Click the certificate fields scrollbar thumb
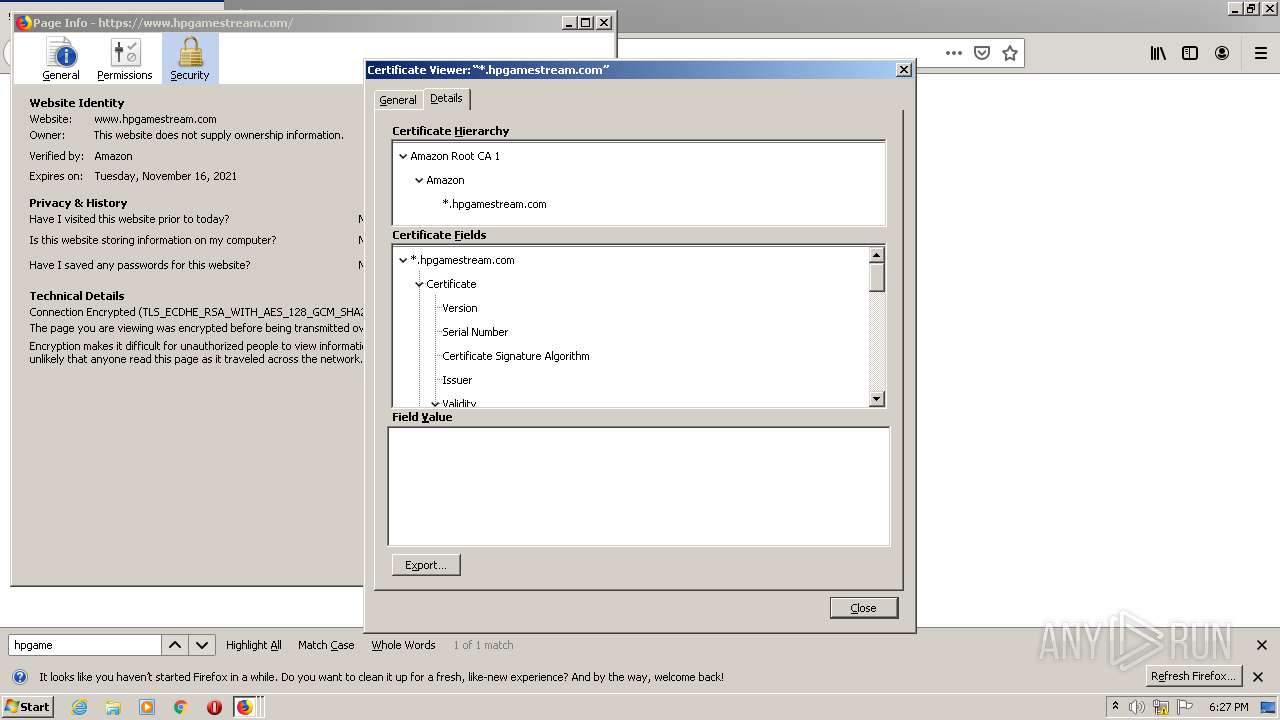 [877, 277]
